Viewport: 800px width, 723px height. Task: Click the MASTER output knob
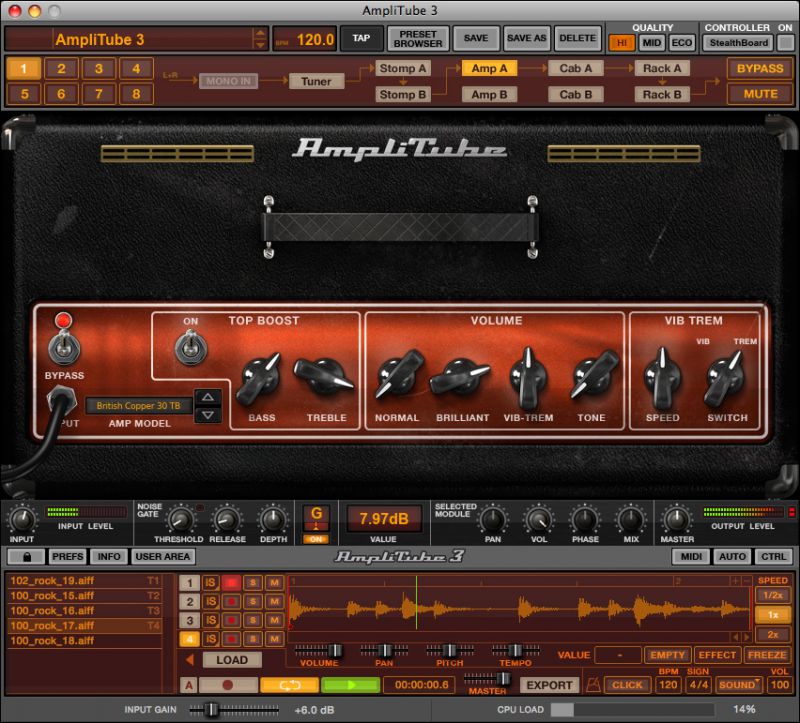click(x=677, y=519)
